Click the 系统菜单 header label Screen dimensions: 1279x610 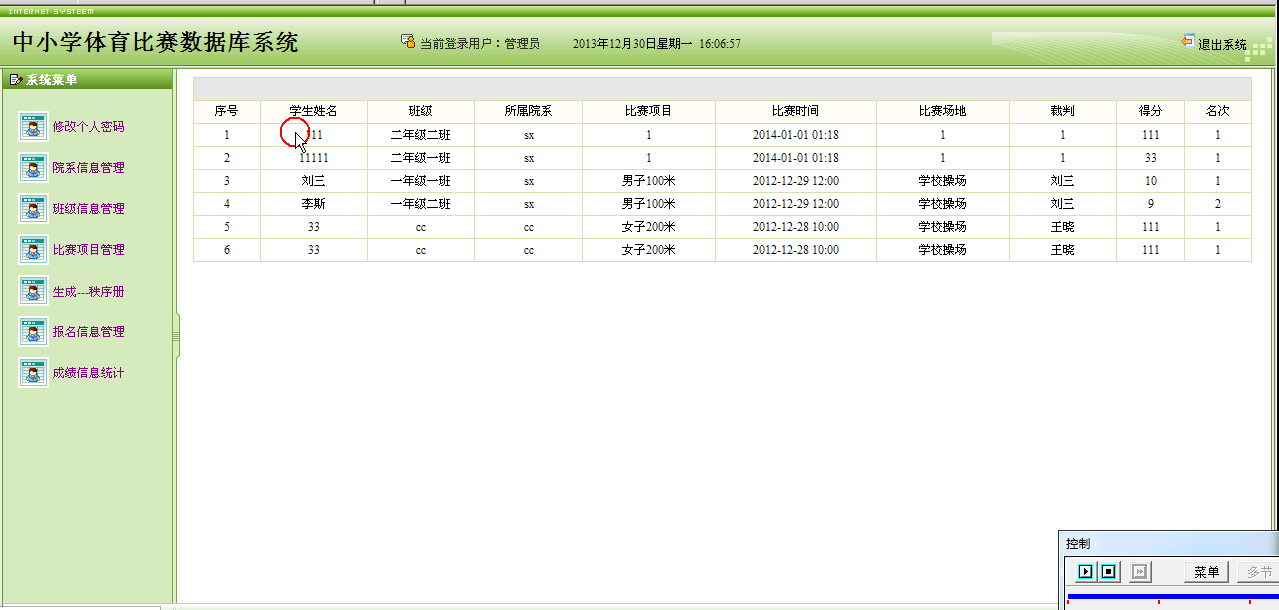(52, 79)
